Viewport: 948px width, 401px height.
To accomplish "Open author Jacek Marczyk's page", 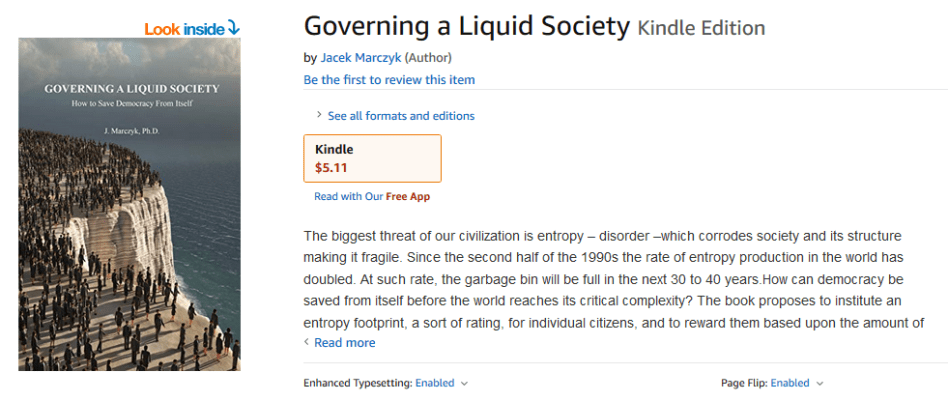I will [x=361, y=57].
